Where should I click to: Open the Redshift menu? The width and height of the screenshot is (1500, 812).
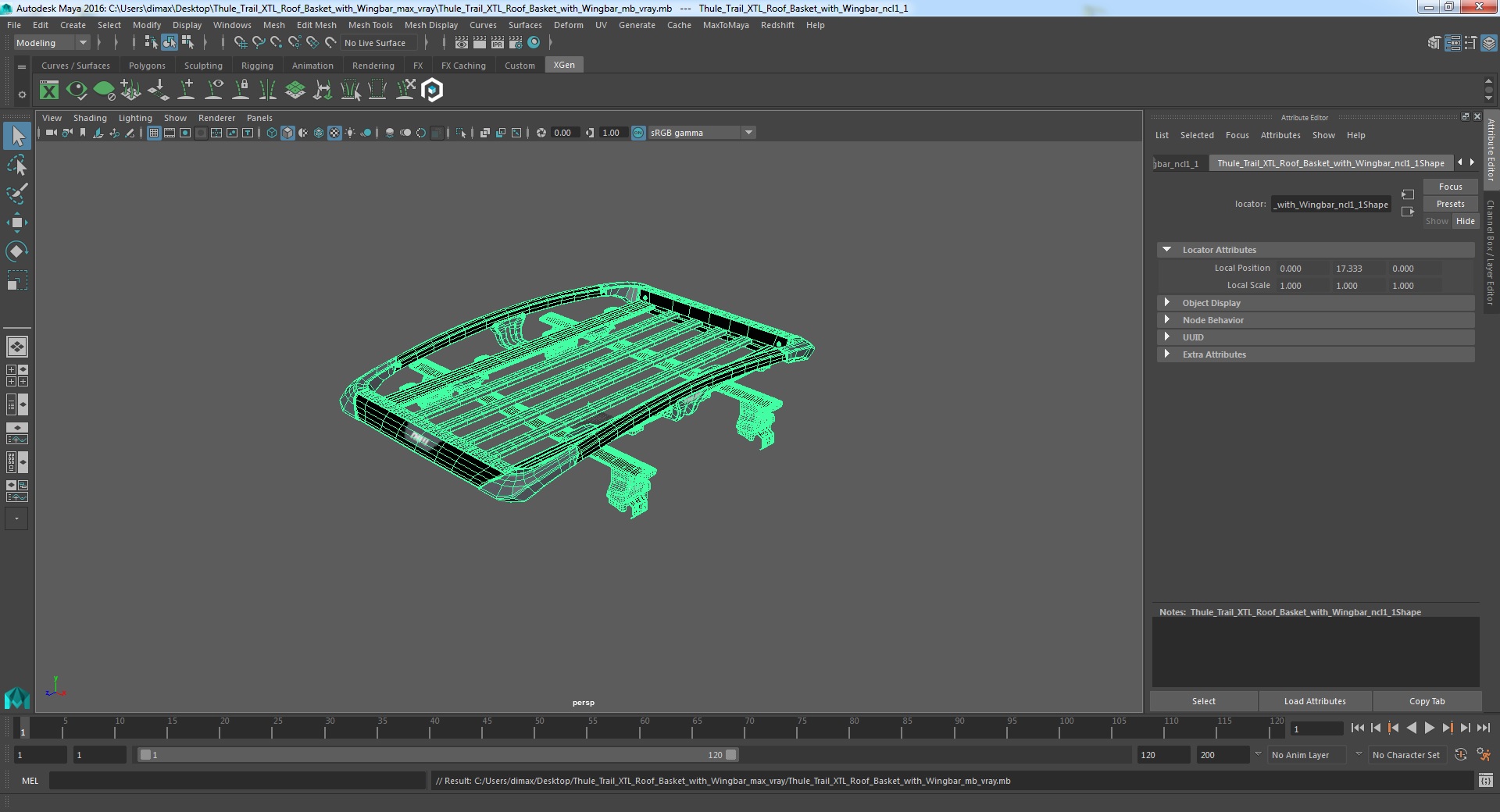pyautogui.click(x=777, y=25)
